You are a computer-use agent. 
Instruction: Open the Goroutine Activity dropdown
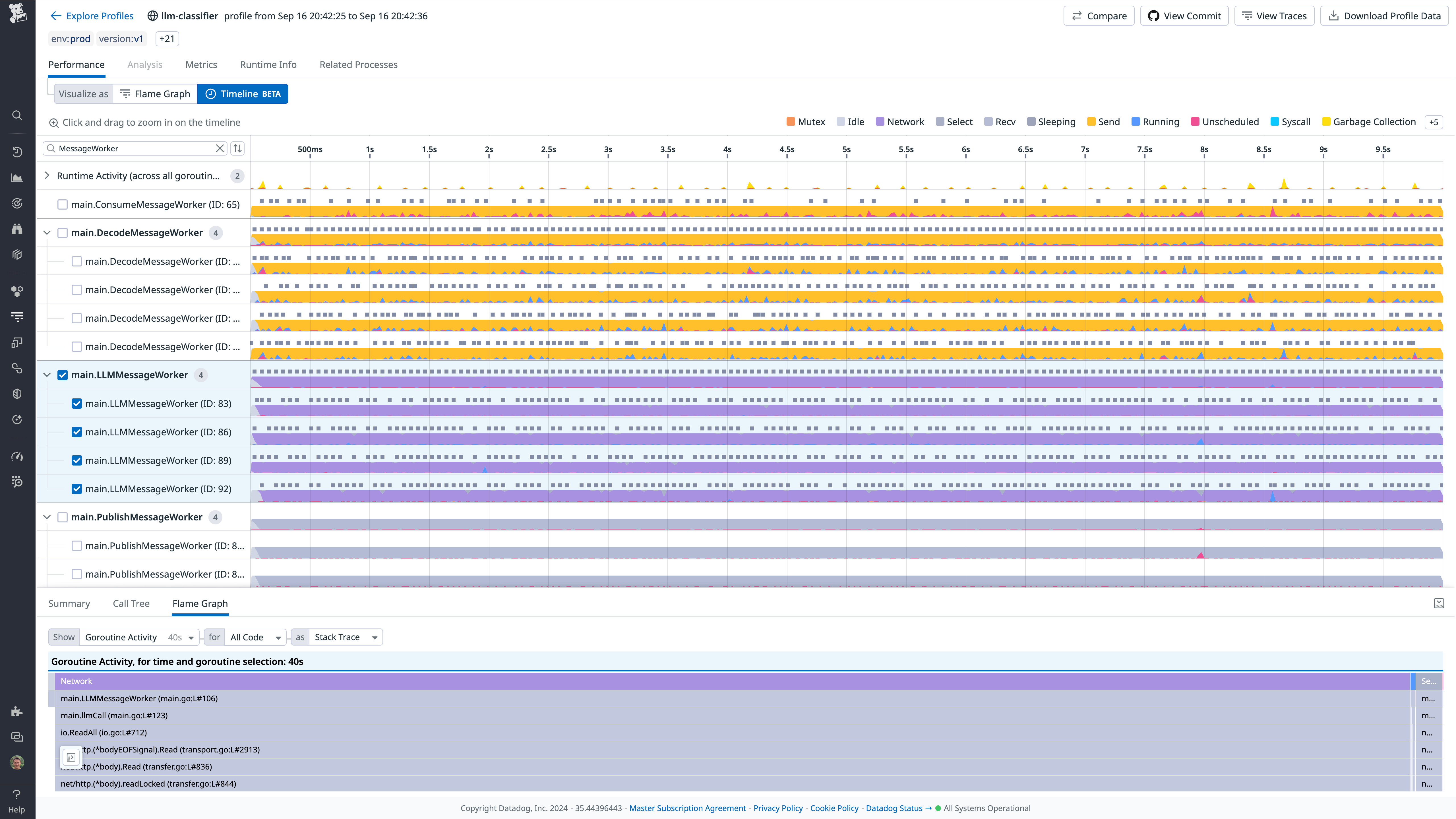(191, 637)
